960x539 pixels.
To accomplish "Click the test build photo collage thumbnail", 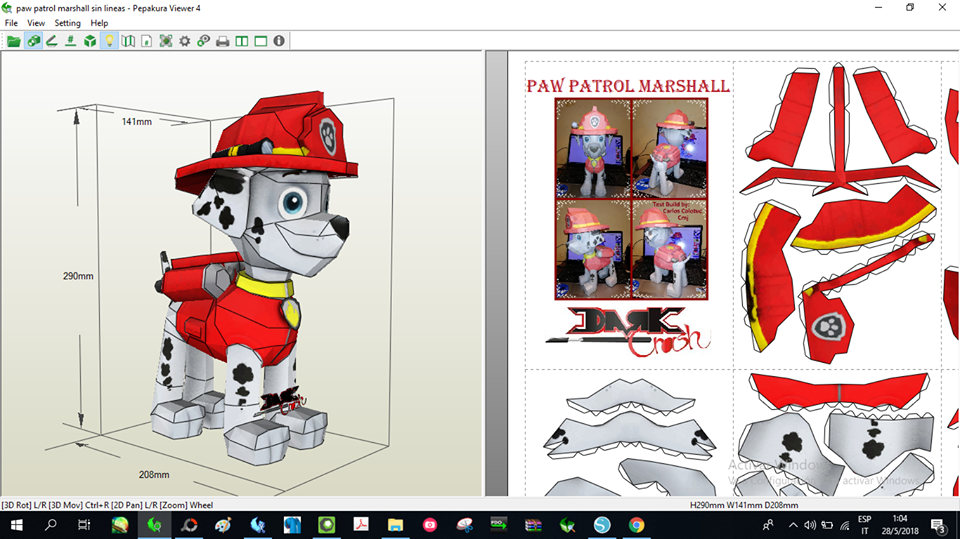I will [631, 199].
